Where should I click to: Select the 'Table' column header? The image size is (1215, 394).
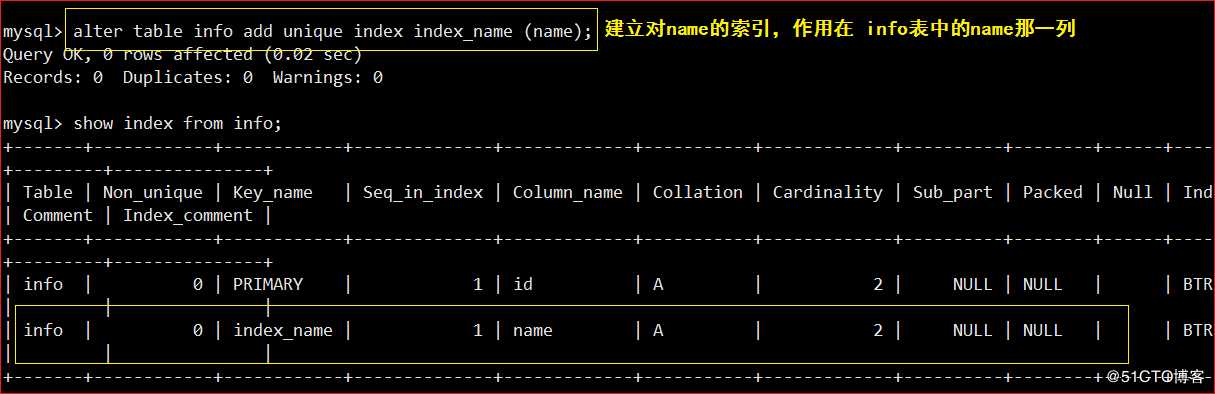point(48,192)
